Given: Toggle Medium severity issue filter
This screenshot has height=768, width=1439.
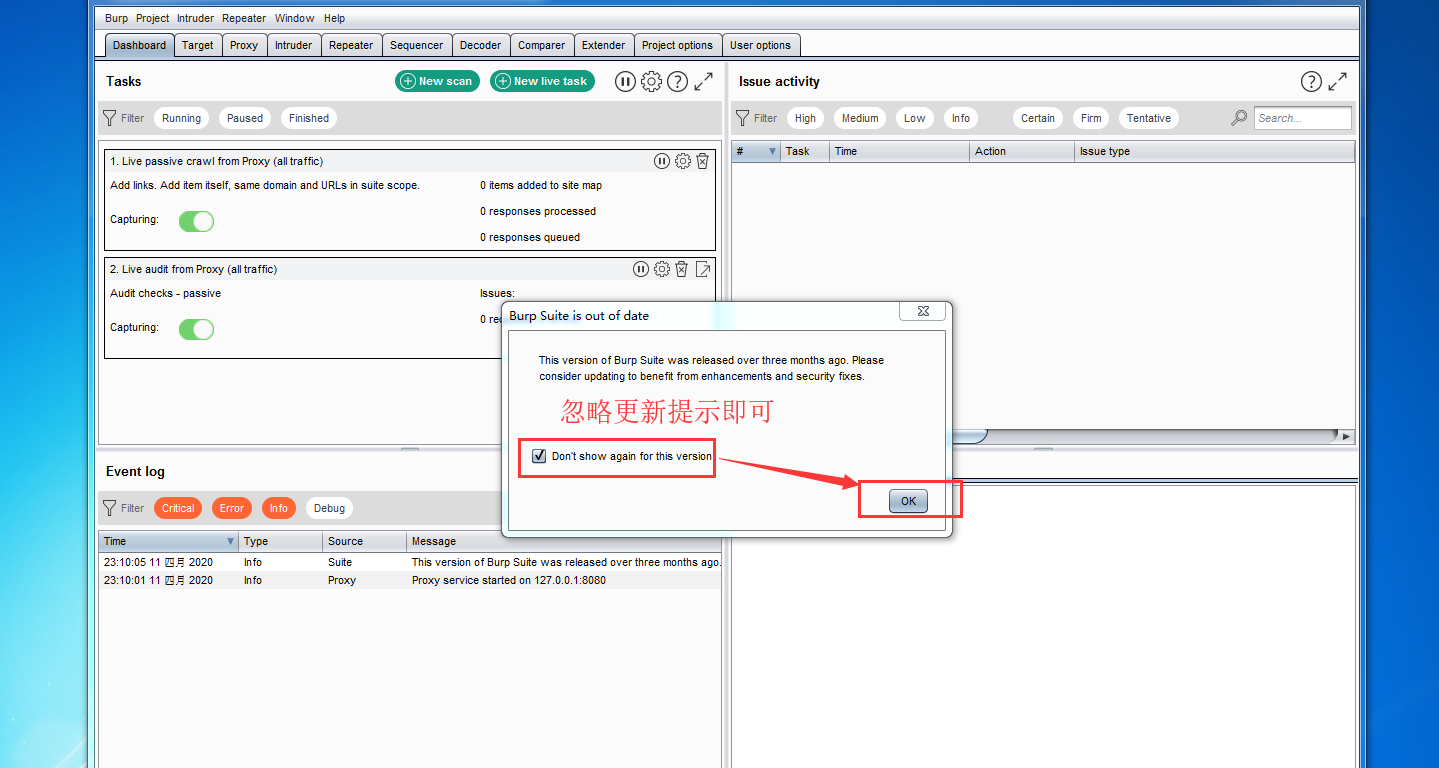Looking at the screenshot, I should pos(860,118).
